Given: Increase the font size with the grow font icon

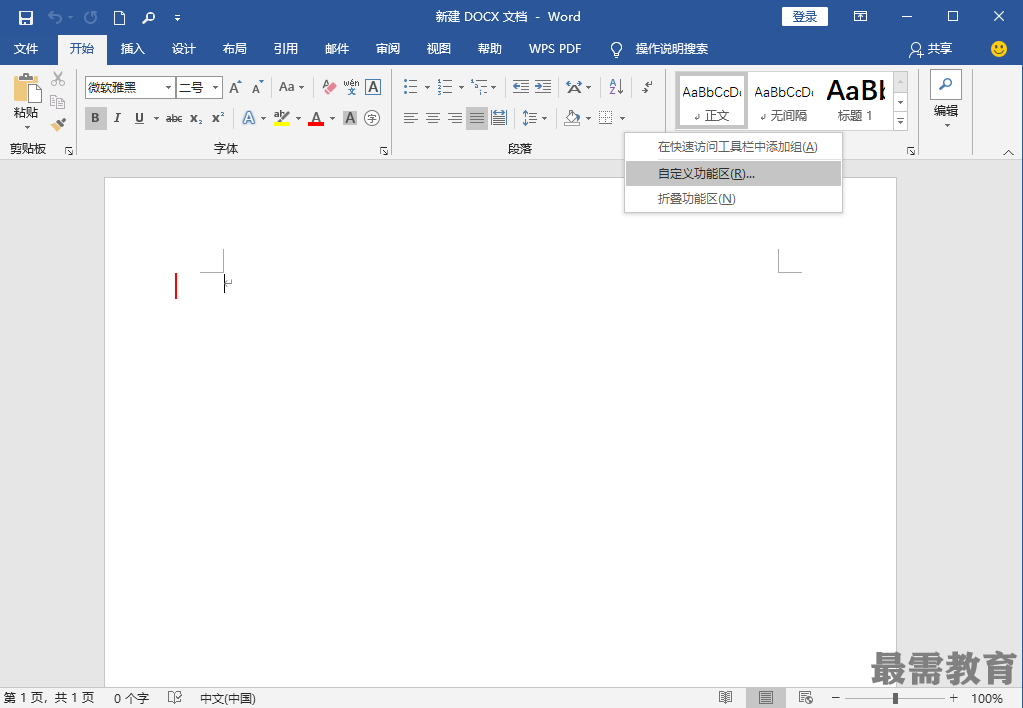Looking at the screenshot, I should pyautogui.click(x=236, y=87).
